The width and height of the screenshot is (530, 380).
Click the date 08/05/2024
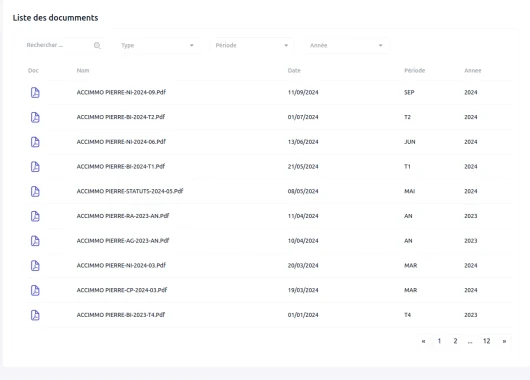point(303,191)
